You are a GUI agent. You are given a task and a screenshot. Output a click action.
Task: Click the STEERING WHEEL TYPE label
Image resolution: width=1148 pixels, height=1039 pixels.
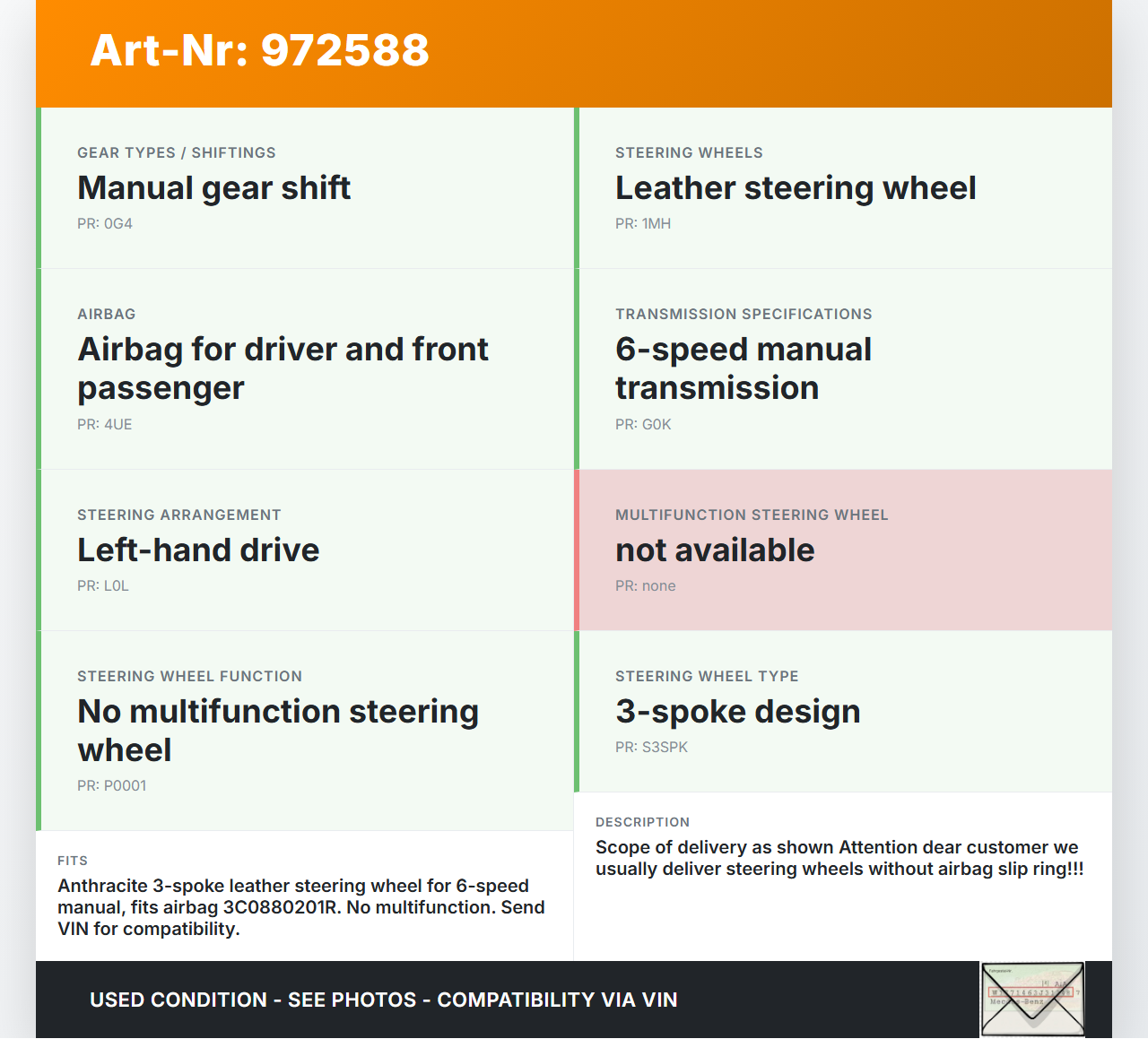click(707, 677)
